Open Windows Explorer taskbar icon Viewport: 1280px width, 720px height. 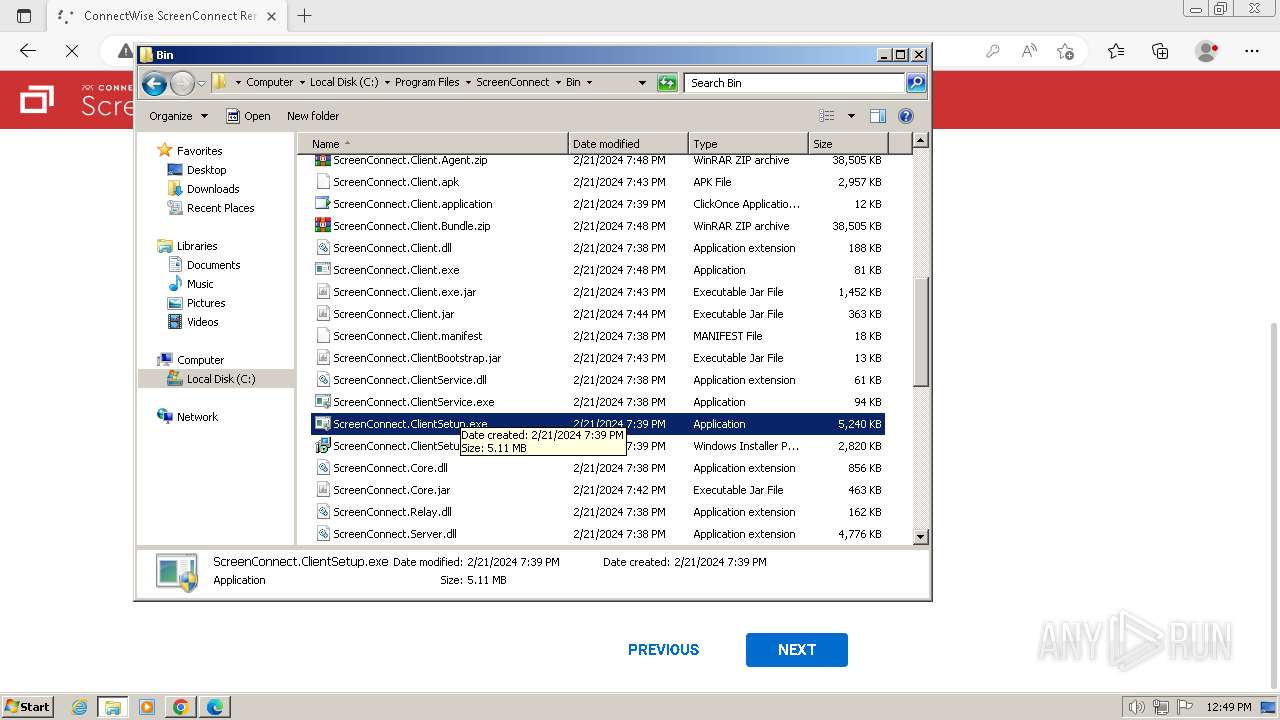point(113,707)
